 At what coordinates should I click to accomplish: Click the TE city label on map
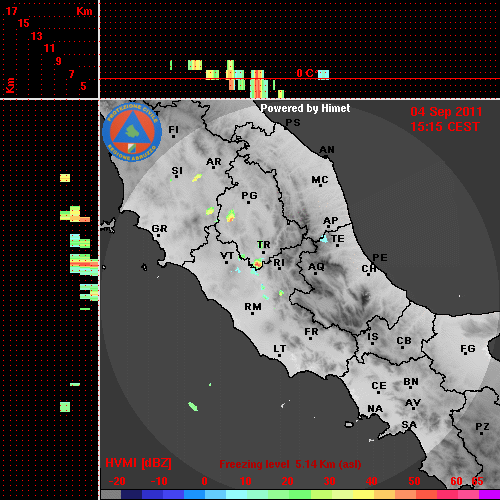(x=337, y=239)
